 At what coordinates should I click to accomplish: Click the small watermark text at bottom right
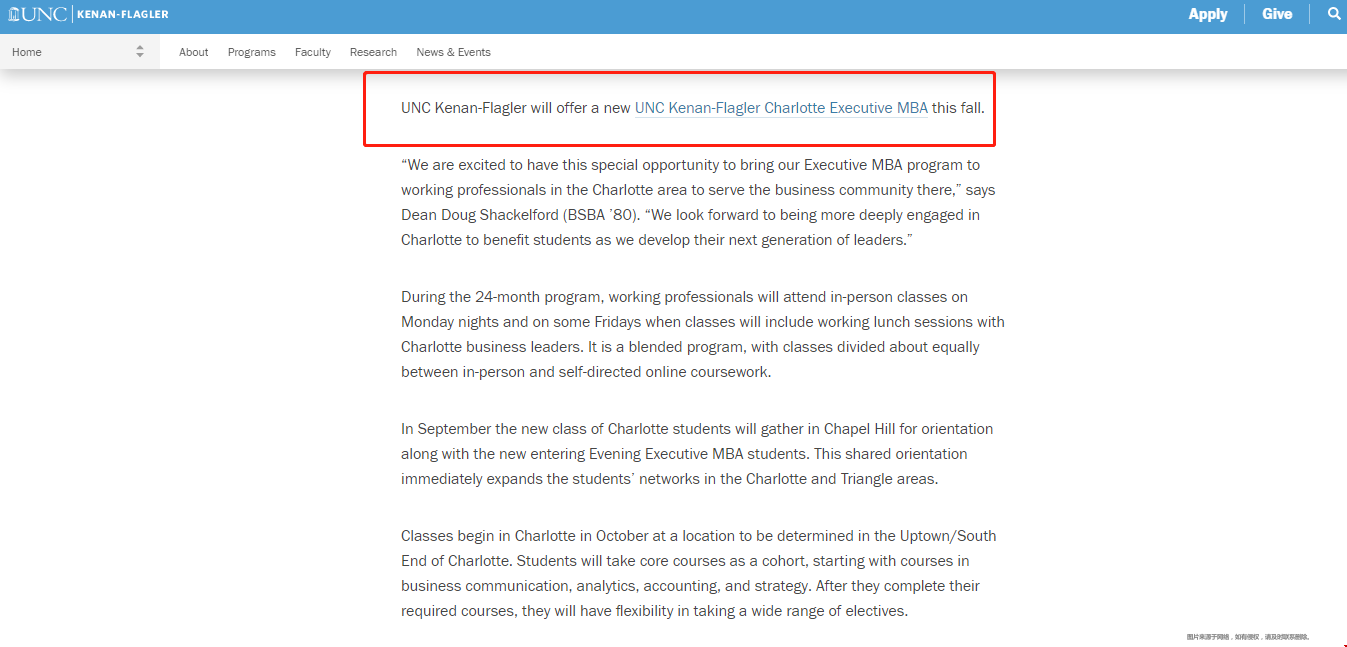tap(1247, 636)
